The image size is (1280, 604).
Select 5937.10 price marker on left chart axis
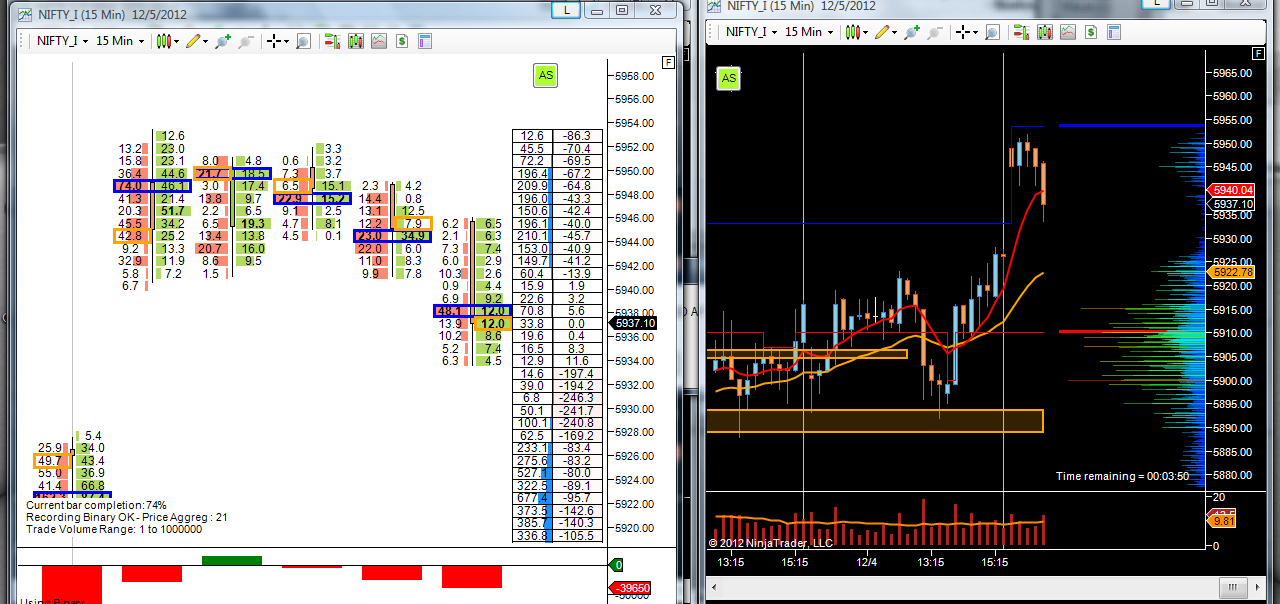(x=634, y=323)
